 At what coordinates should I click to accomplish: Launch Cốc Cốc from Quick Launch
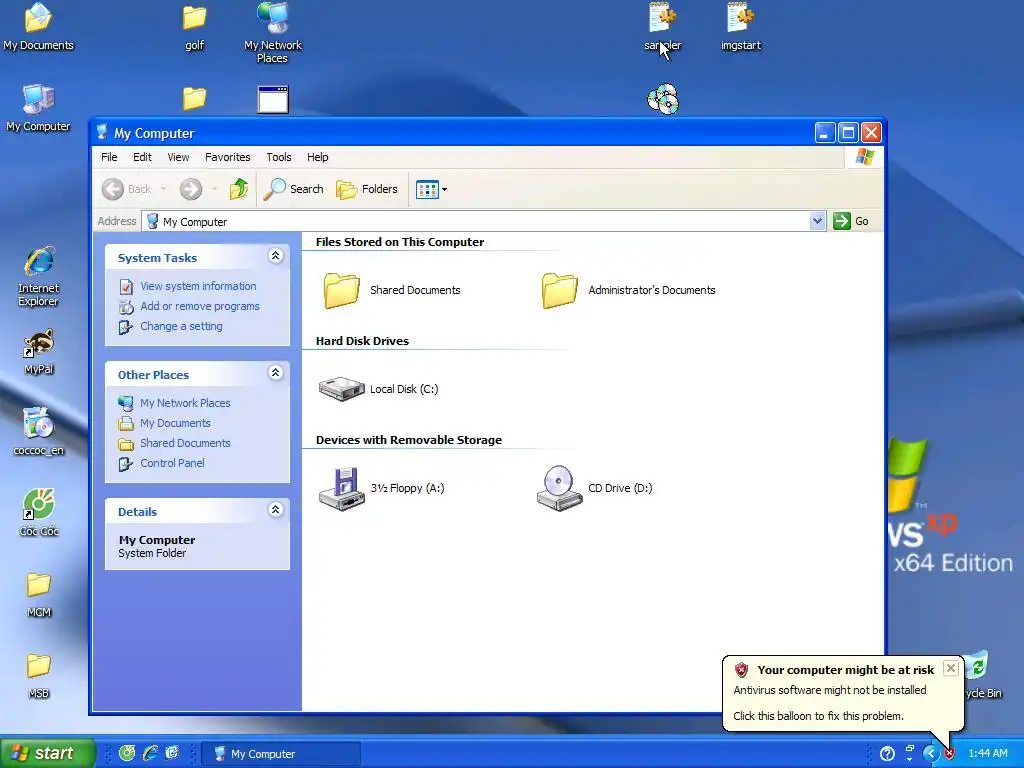(127, 753)
